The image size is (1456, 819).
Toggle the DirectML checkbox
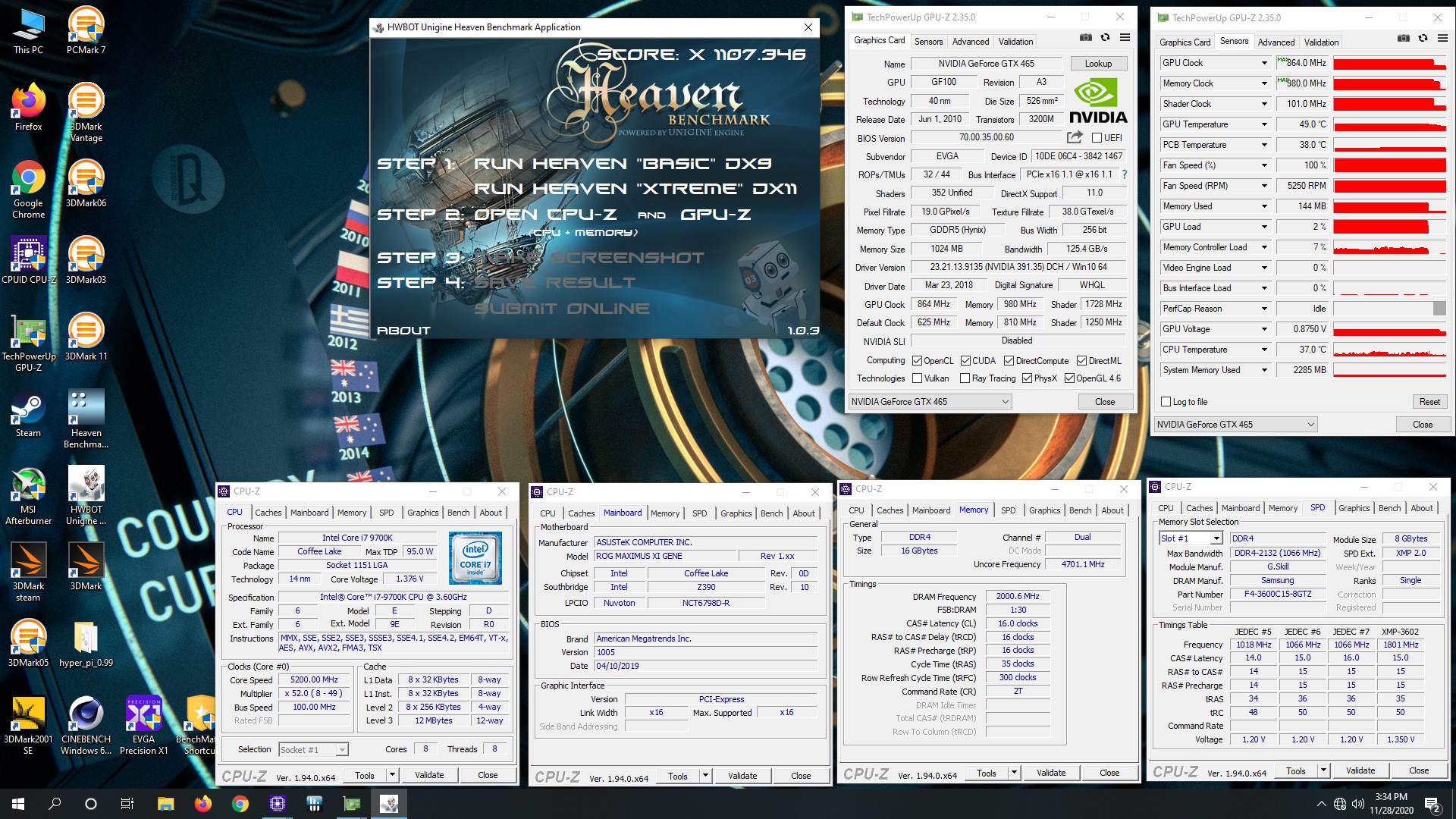point(1082,361)
